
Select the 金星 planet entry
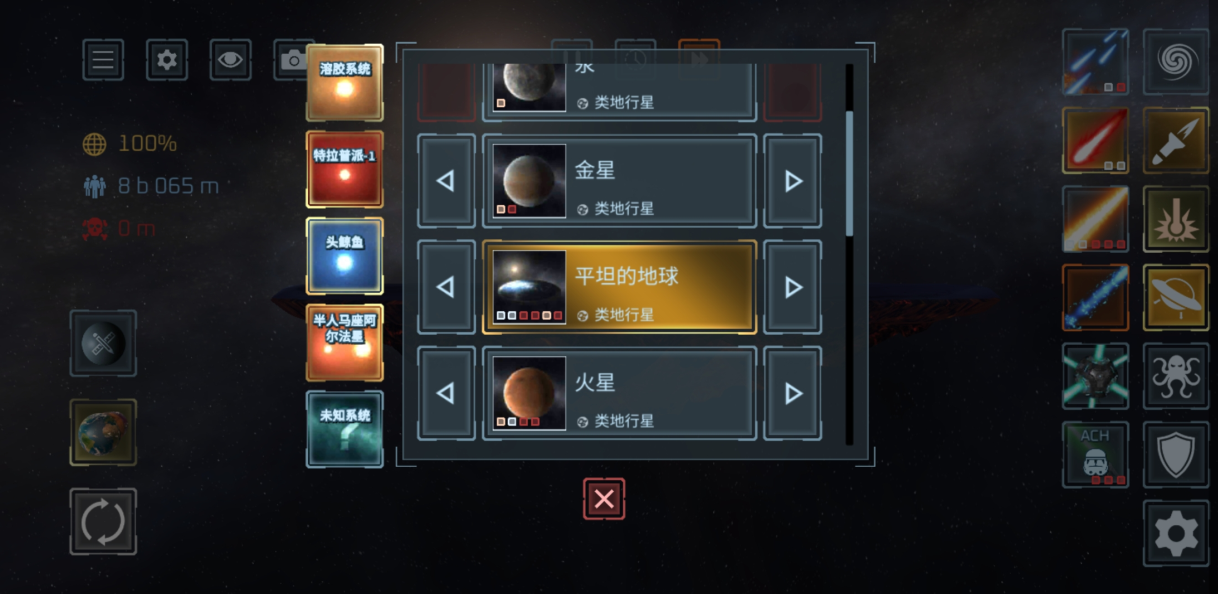click(x=619, y=181)
